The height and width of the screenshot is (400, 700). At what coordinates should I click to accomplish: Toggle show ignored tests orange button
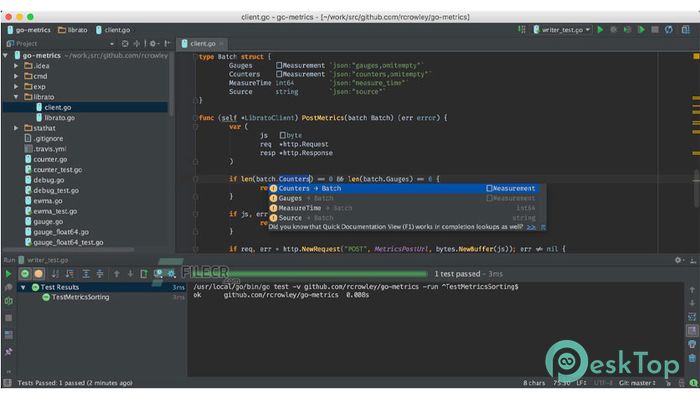click(39, 274)
